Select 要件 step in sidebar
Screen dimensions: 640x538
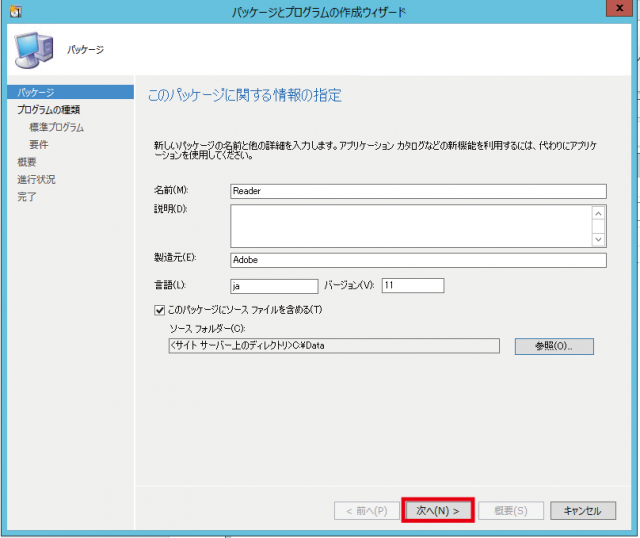(x=39, y=145)
